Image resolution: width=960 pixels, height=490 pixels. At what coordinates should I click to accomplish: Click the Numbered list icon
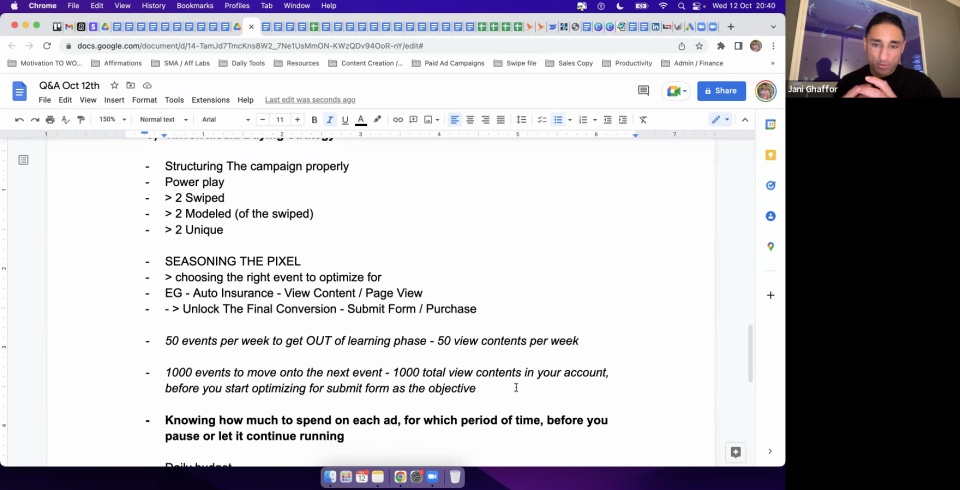[x=583, y=119]
